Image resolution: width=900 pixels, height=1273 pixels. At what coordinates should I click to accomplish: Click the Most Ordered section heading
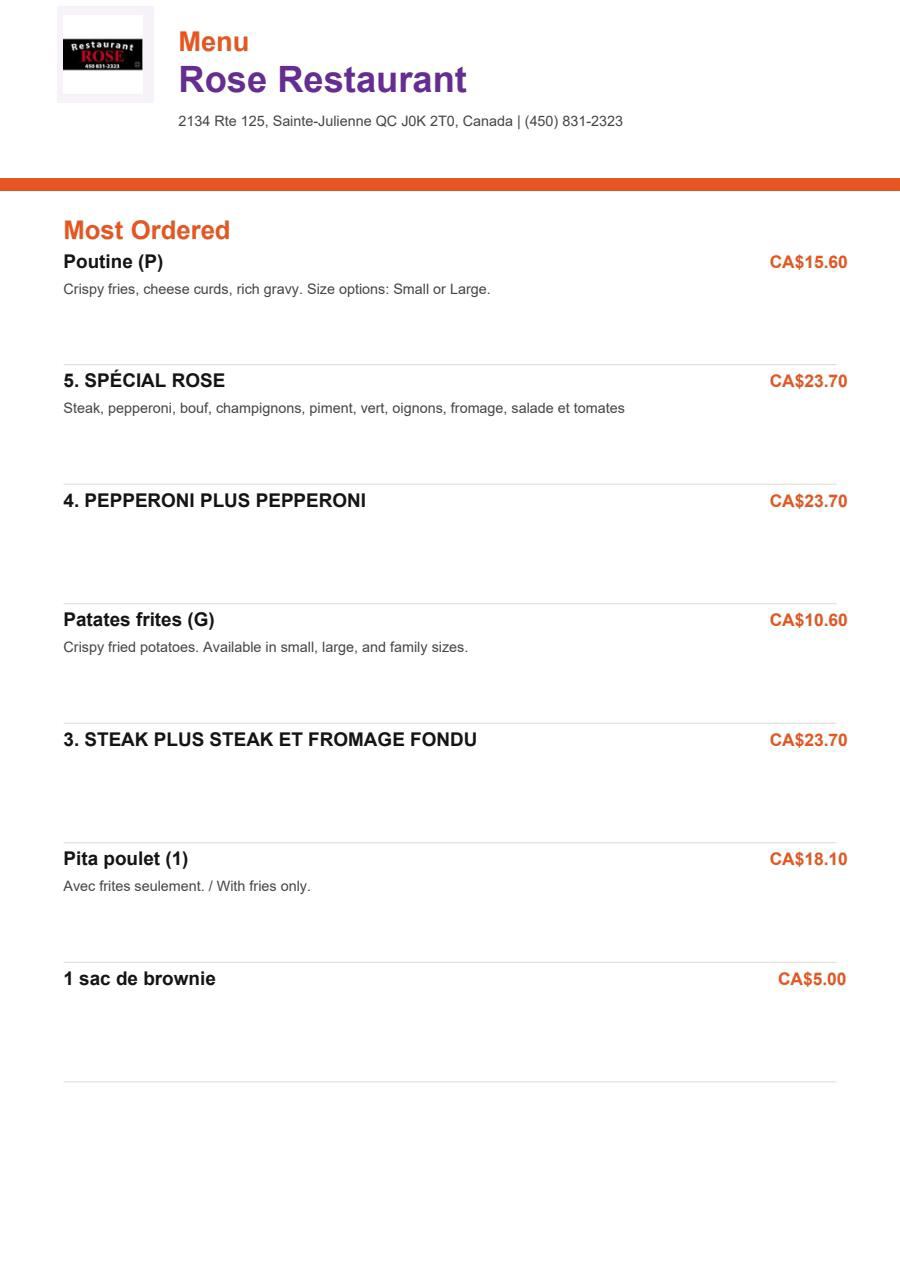click(146, 230)
